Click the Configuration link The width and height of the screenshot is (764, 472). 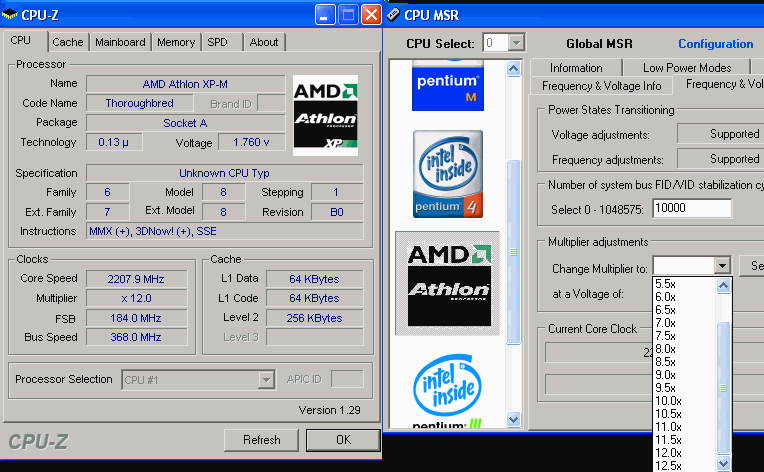pos(716,44)
